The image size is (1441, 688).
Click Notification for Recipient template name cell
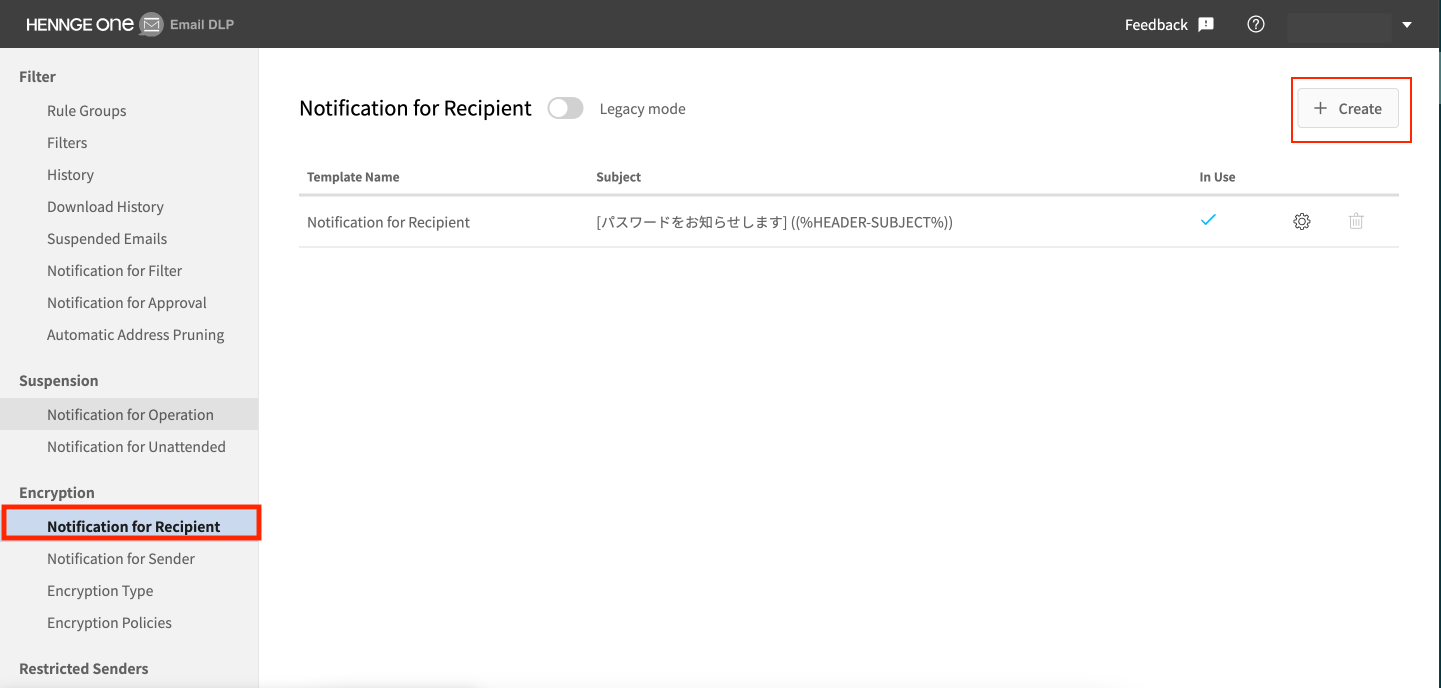[388, 222]
